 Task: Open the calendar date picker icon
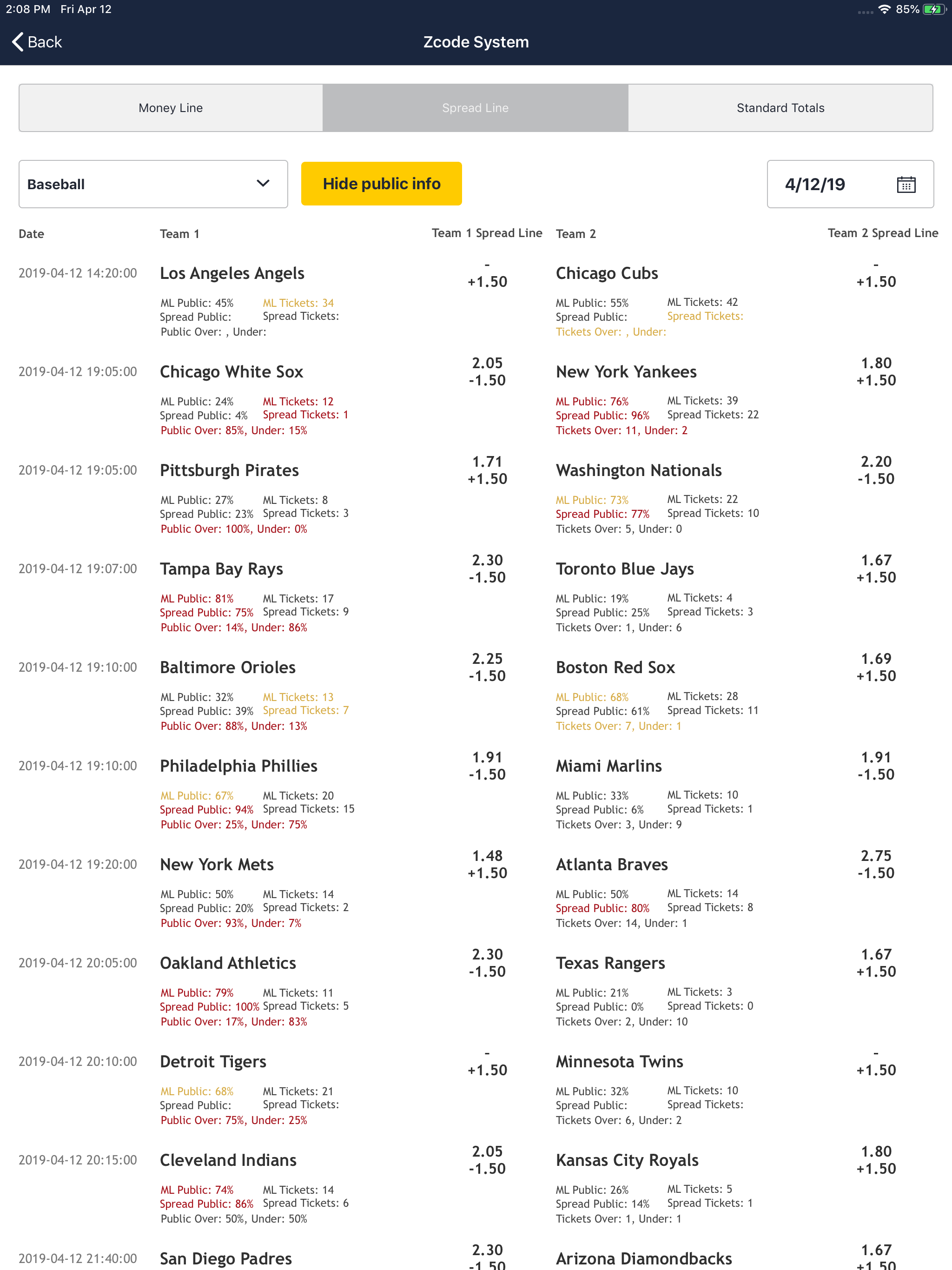(x=906, y=184)
